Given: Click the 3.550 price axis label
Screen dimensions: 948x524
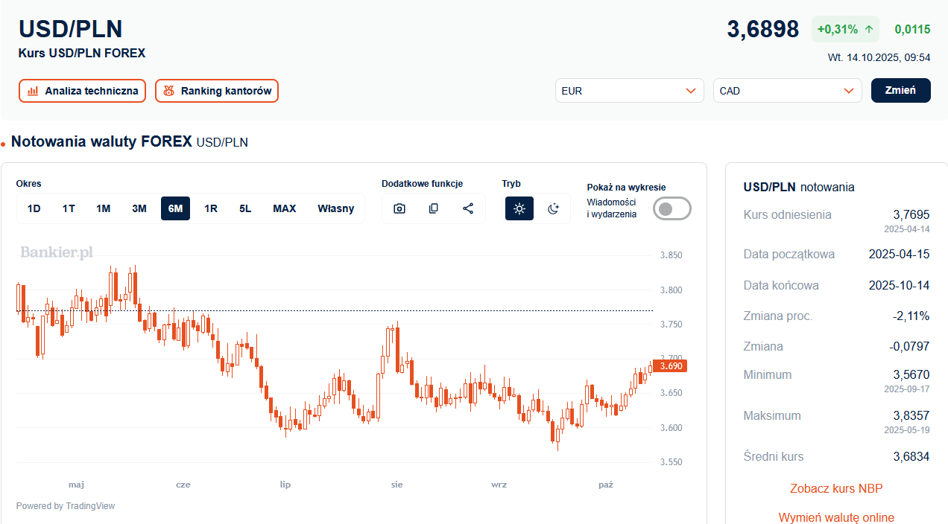Looking at the screenshot, I should (x=671, y=462).
